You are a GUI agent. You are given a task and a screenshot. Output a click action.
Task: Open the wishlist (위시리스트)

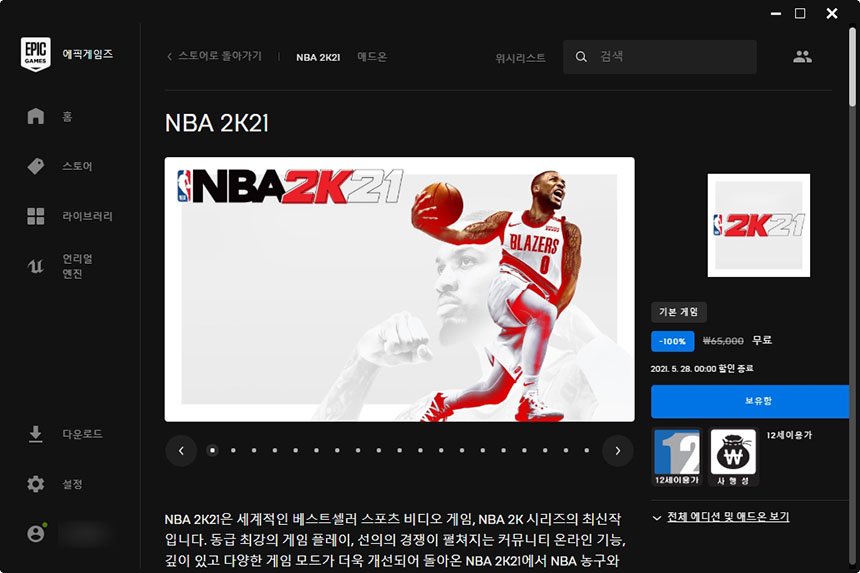click(x=520, y=58)
